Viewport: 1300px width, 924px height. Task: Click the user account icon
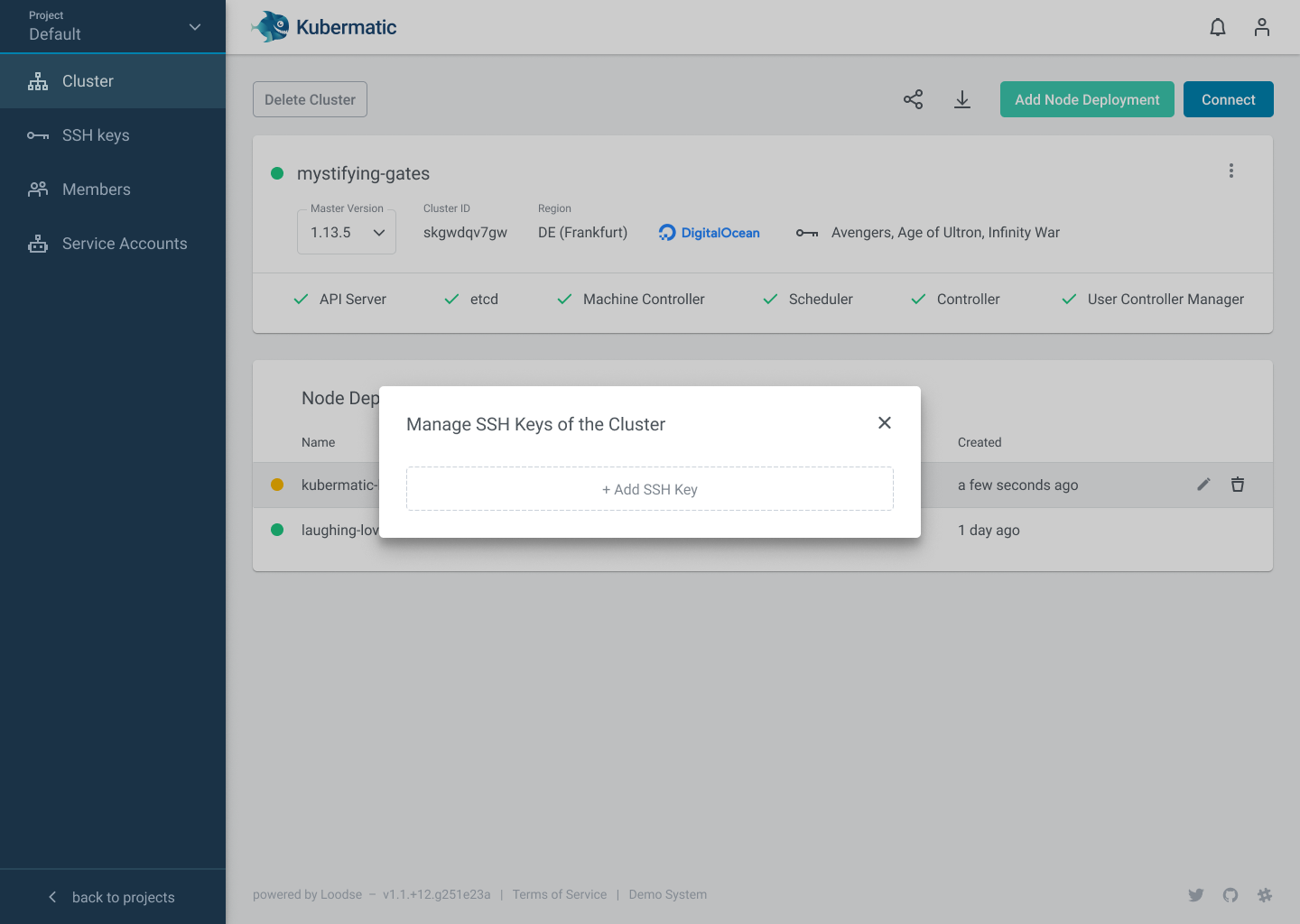[x=1261, y=27]
